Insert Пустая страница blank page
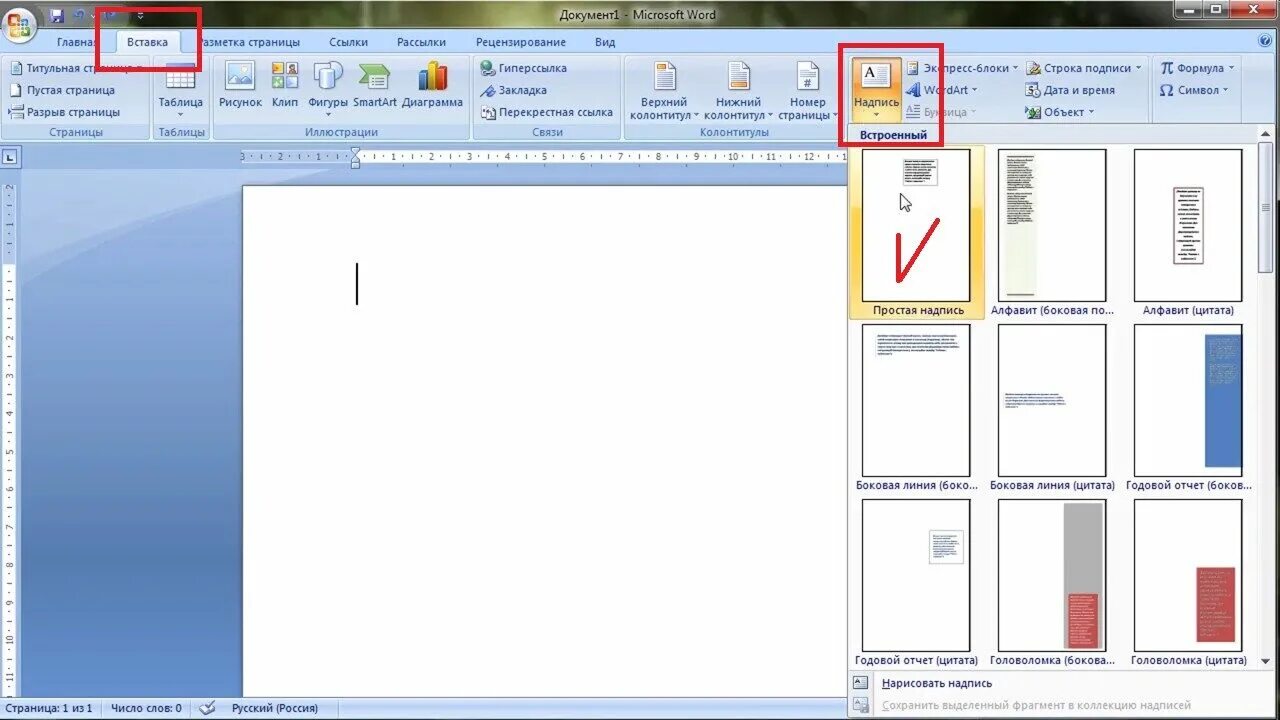 [x=62, y=90]
